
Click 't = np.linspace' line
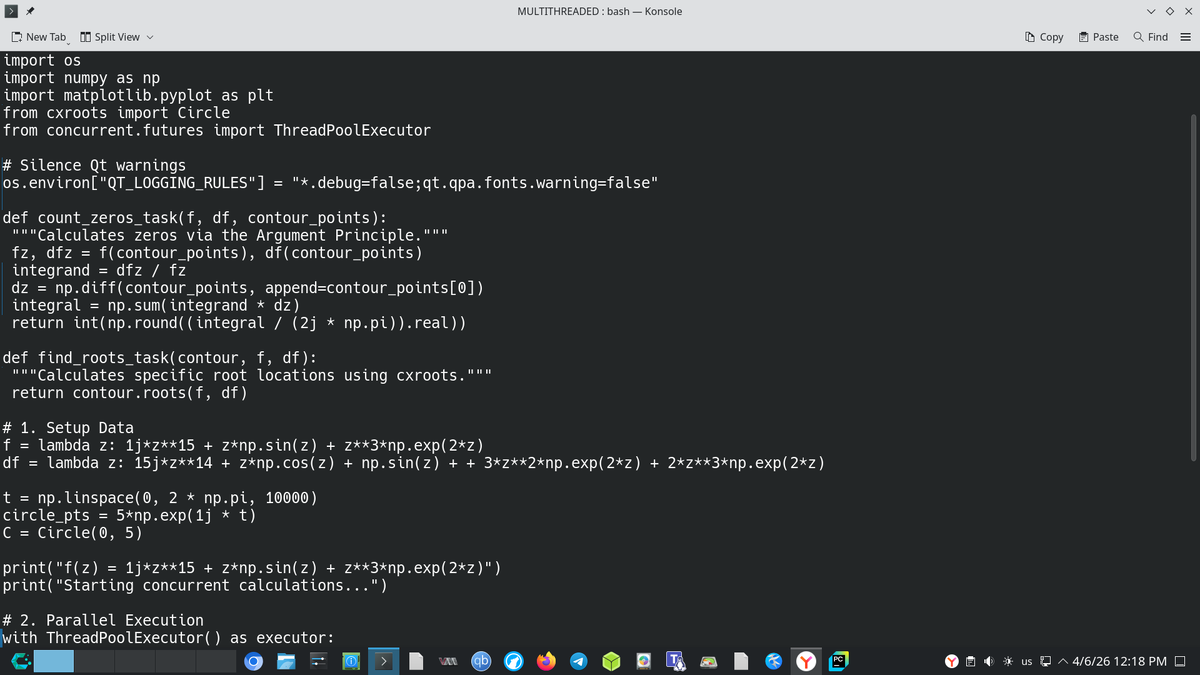click(161, 498)
